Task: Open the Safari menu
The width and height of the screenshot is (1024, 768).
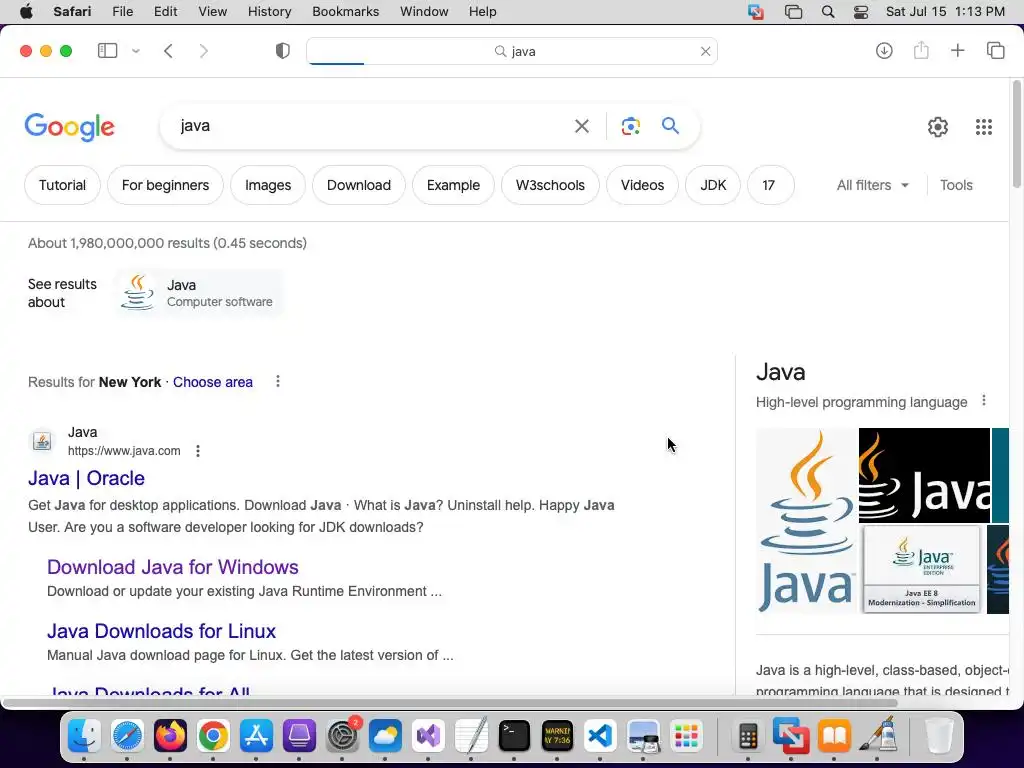Action: point(72,12)
